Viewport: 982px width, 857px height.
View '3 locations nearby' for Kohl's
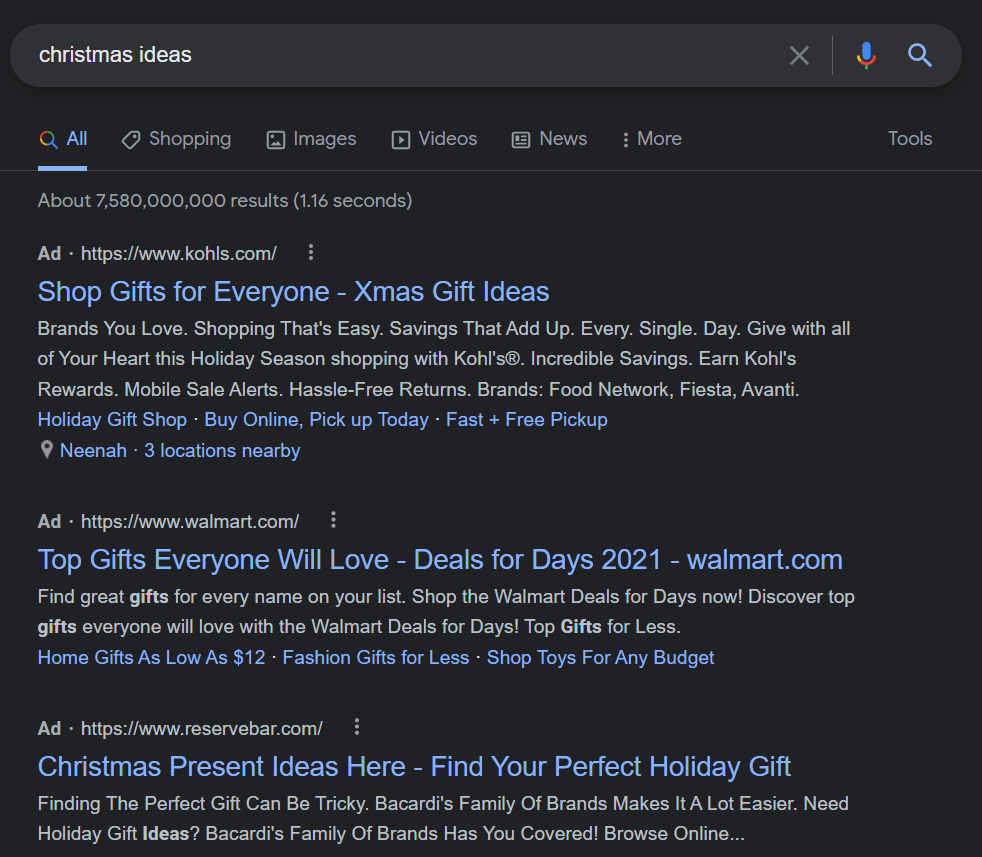point(222,450)
